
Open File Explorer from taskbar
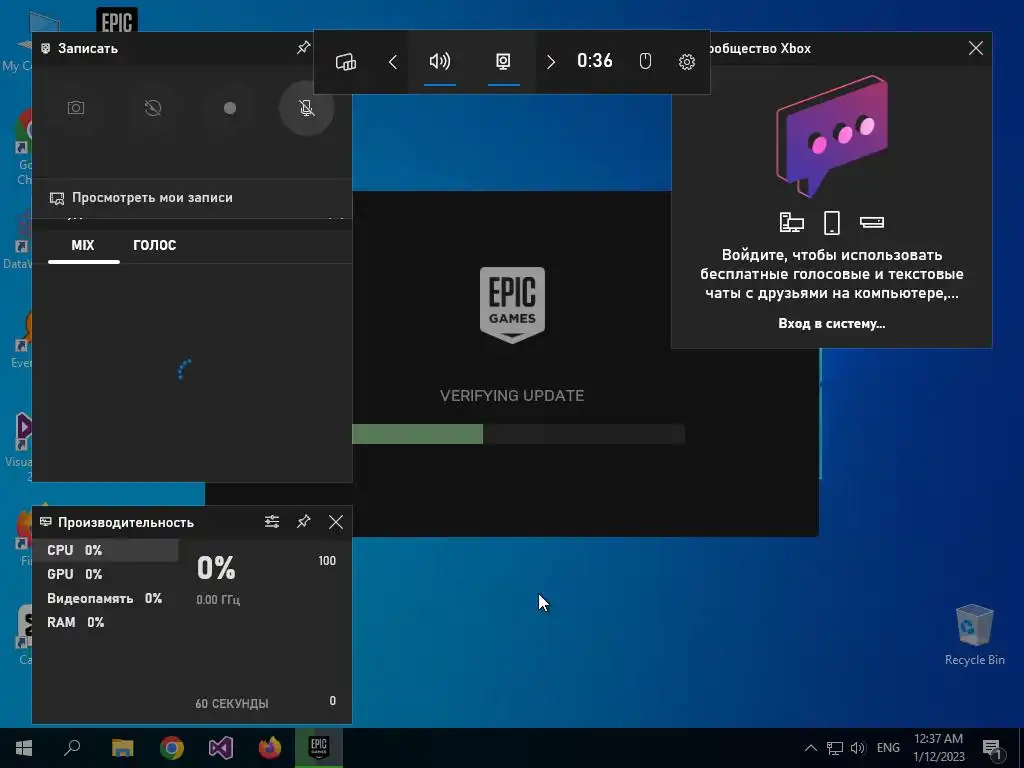(x=122, y=748)
